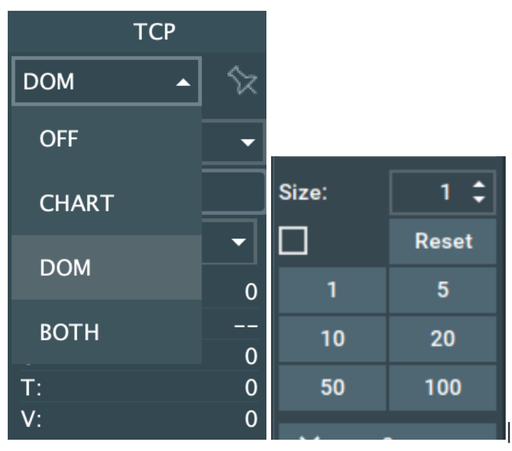Choose the 5 size preset button
The image size is (512, 451).
tap(443, 290)
